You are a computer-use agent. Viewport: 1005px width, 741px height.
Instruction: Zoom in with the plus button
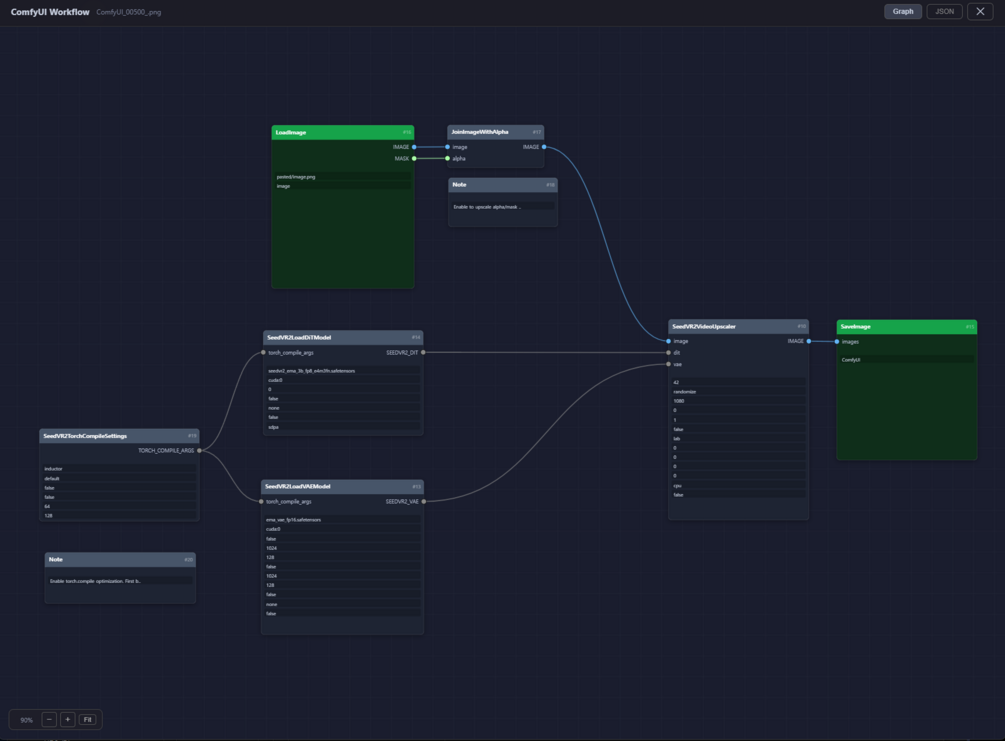[67, 719]
